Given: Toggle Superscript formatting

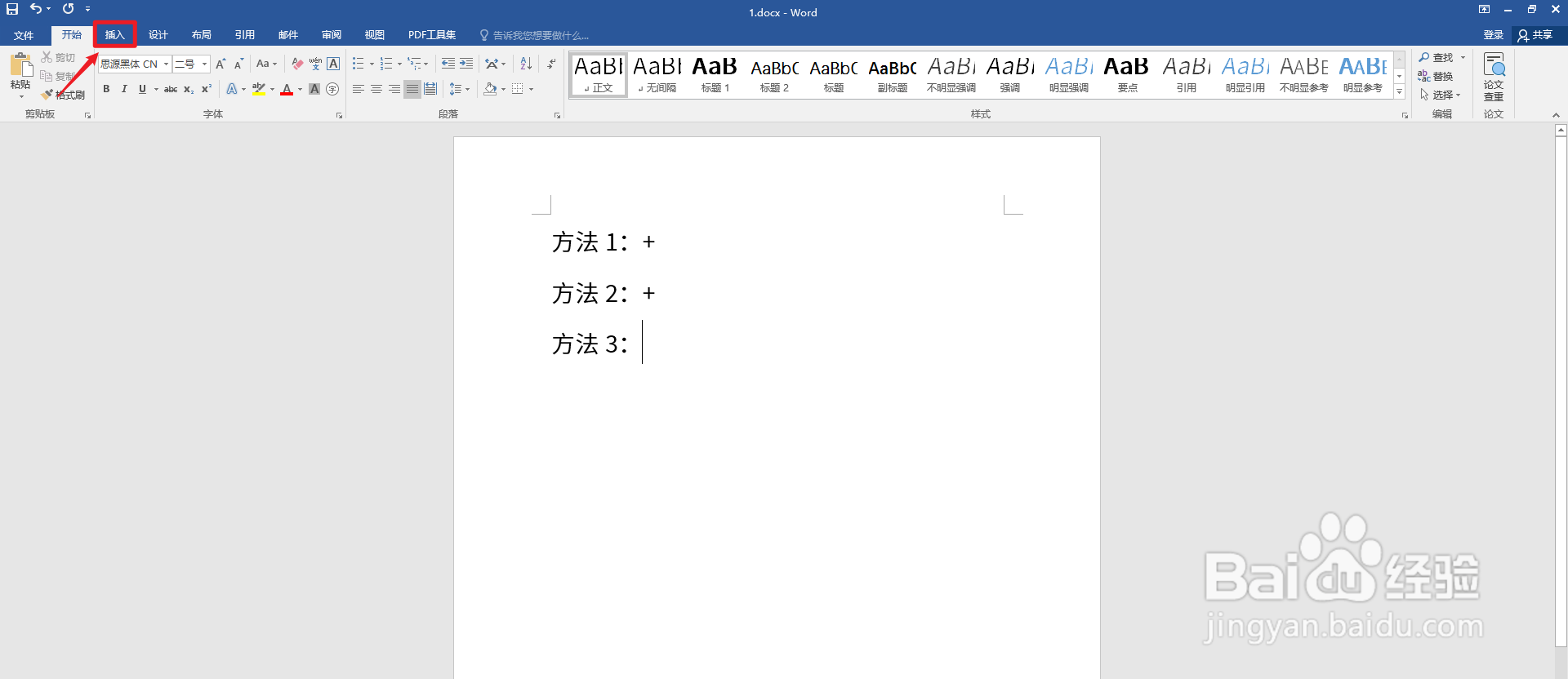Looking at the screenshot, I should 207,89.
